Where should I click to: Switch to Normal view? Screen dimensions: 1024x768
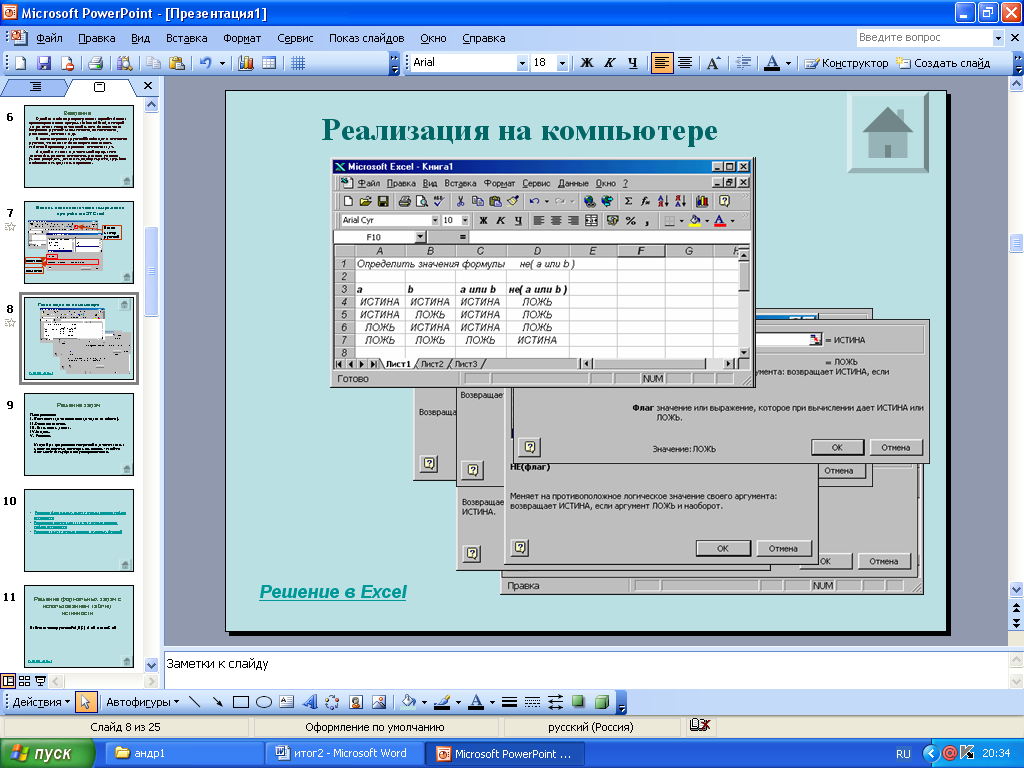8,681
